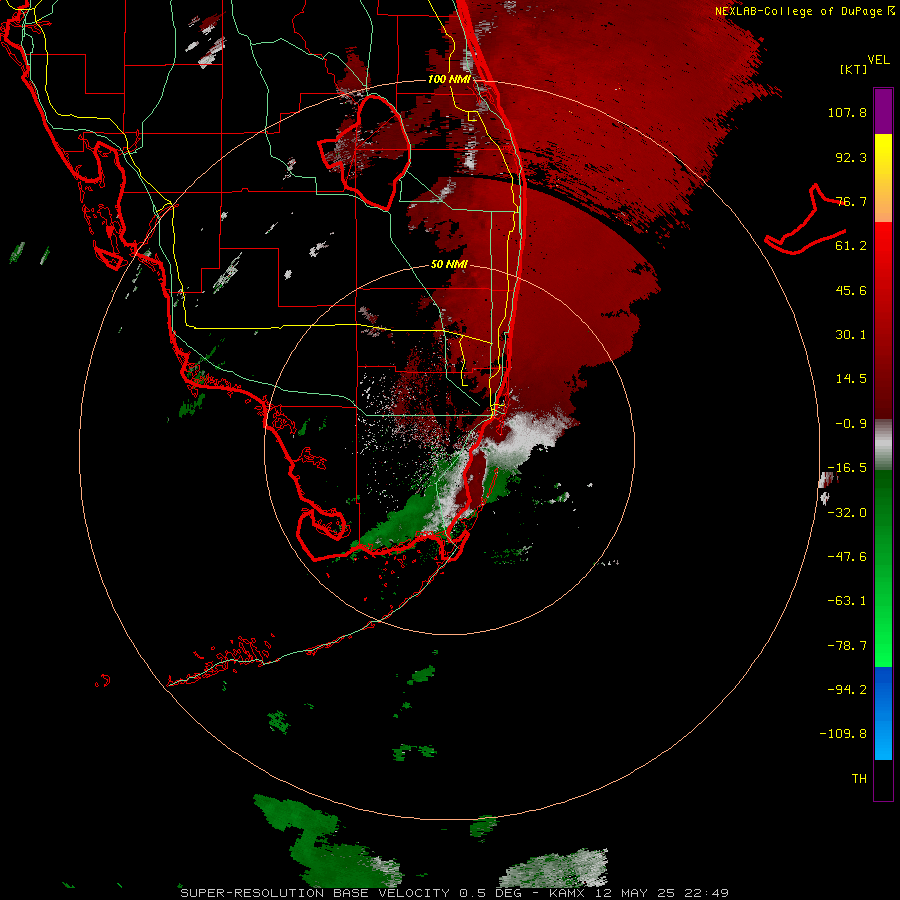This screenshot has width=900, height=900.
Task: Click the [KT] units label
Action: (853, 69)
